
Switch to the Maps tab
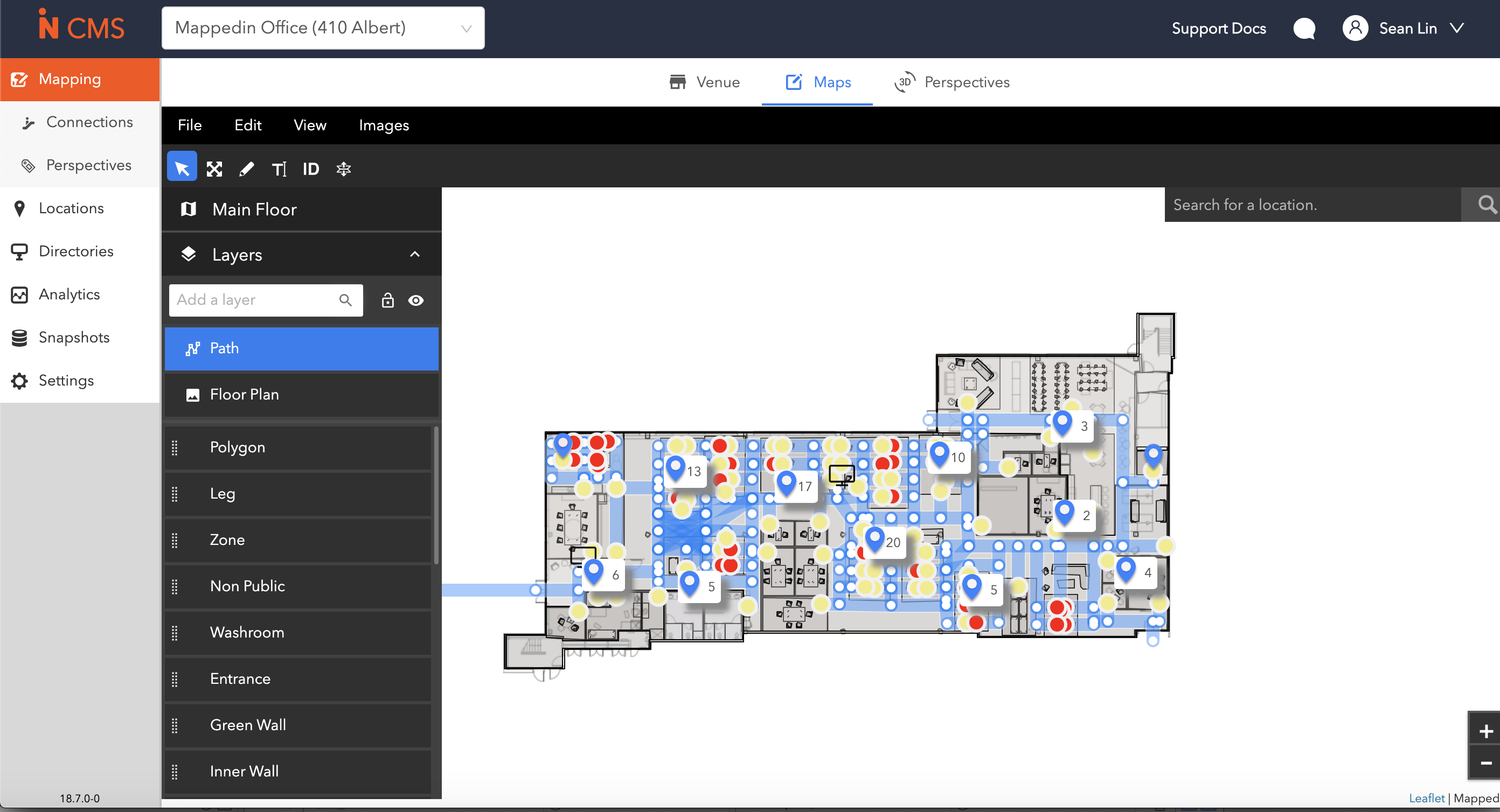(817, 82)
